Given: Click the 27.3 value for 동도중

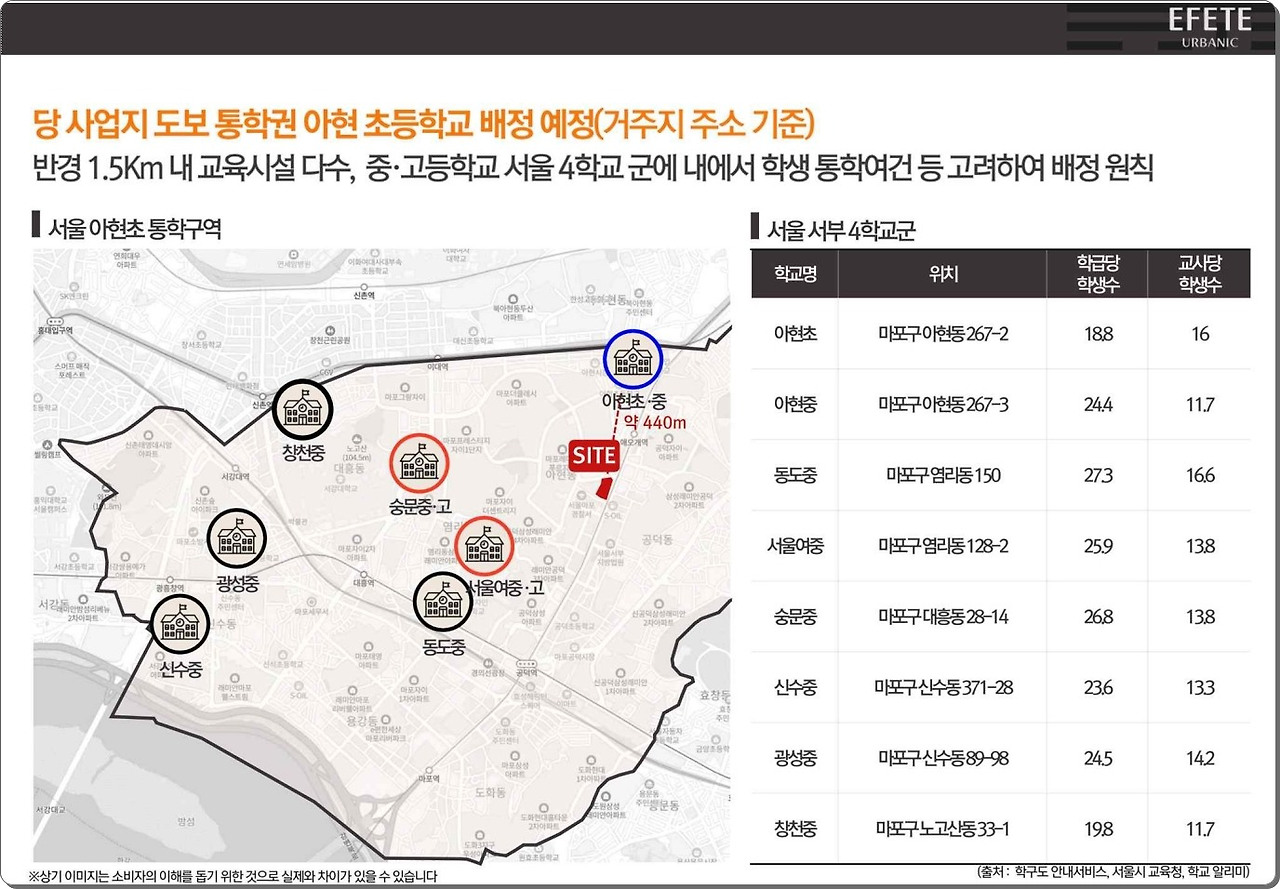Looking at the screenshot, I should tap(1098, 475).
